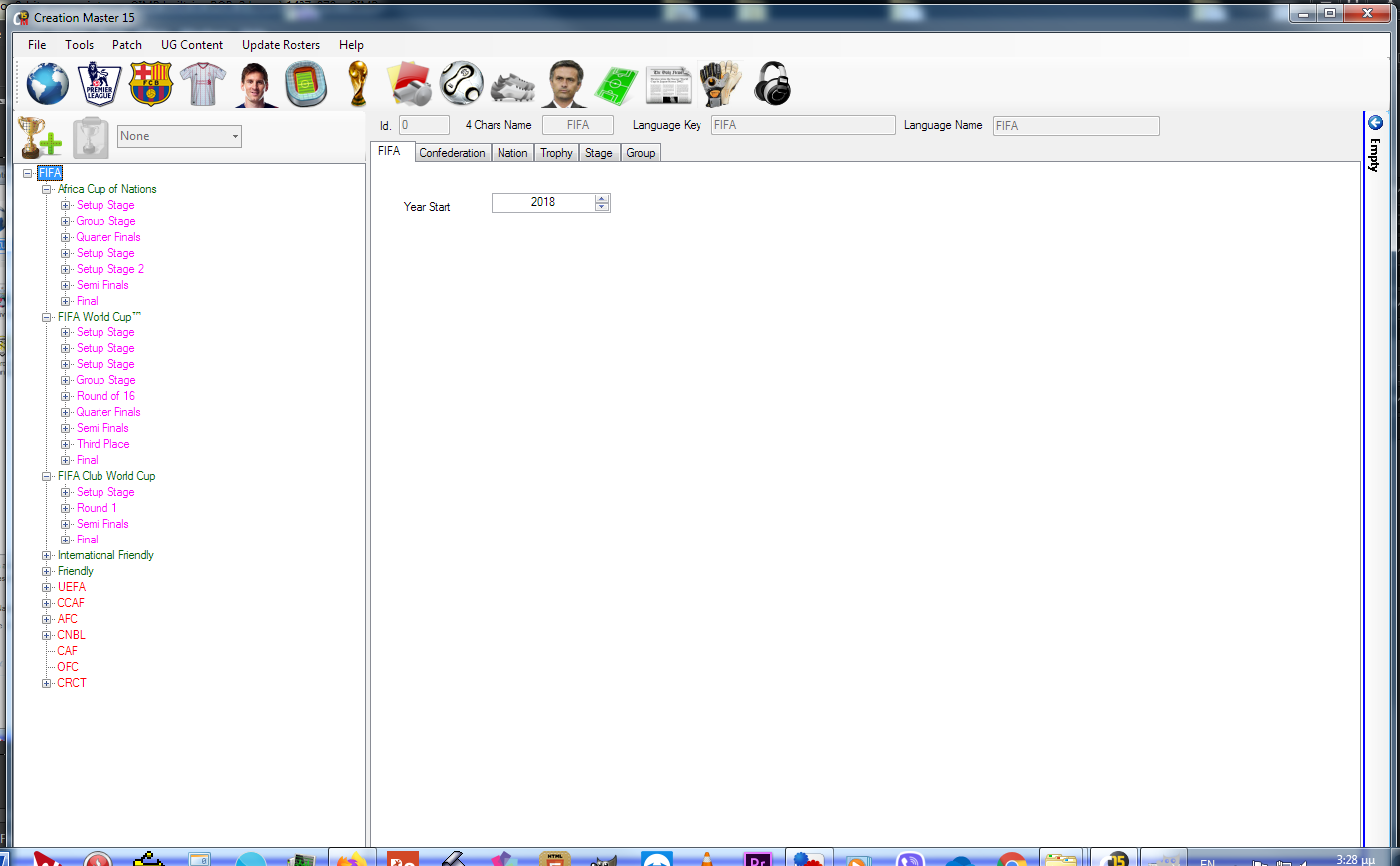
Task: Open the Newspaper editor icon
Action: [669, 86]
